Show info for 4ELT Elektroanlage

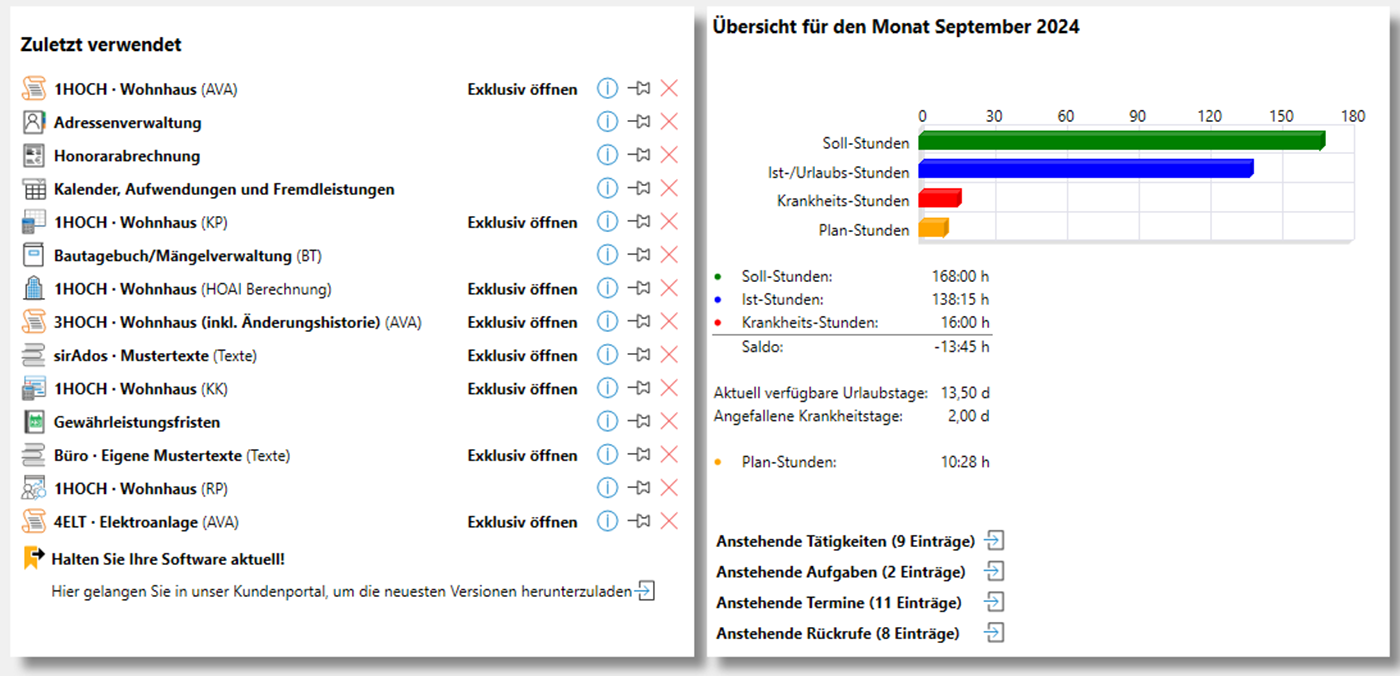pyautogui.click(x=607, y=521)
